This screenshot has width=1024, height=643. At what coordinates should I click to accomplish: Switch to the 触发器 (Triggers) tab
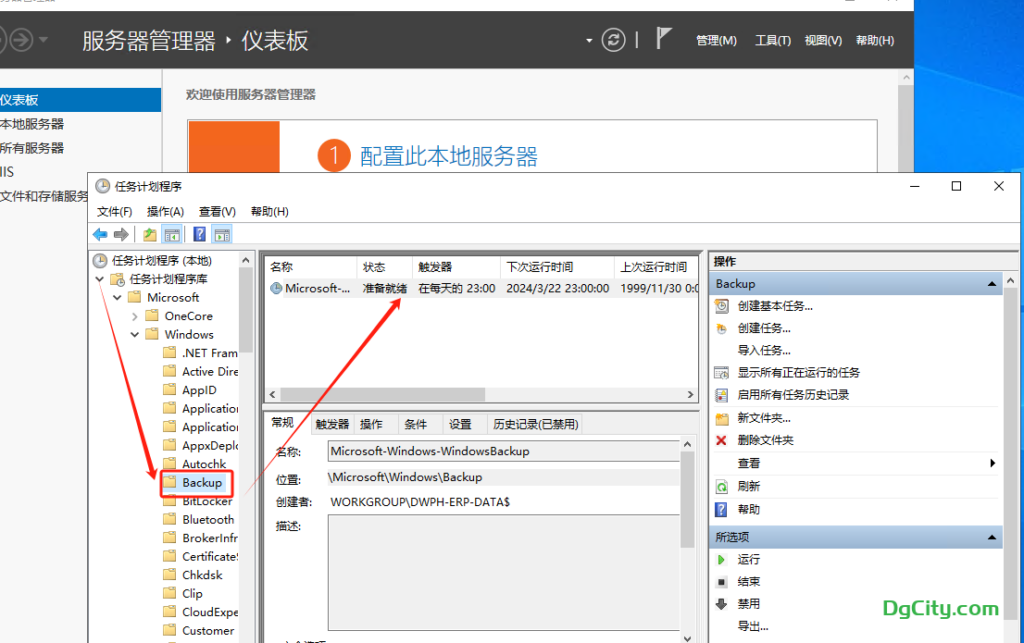(x=332, y=424)
